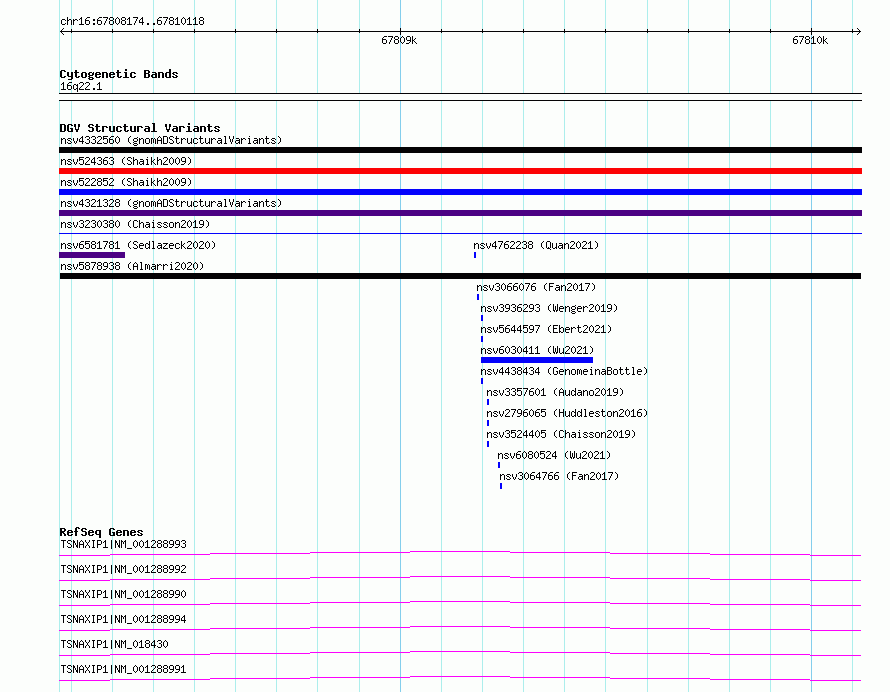The image size is (890, 692).
Task: Select variant nsv6080524 (Wu2021) label
Action: pos(554,455)
